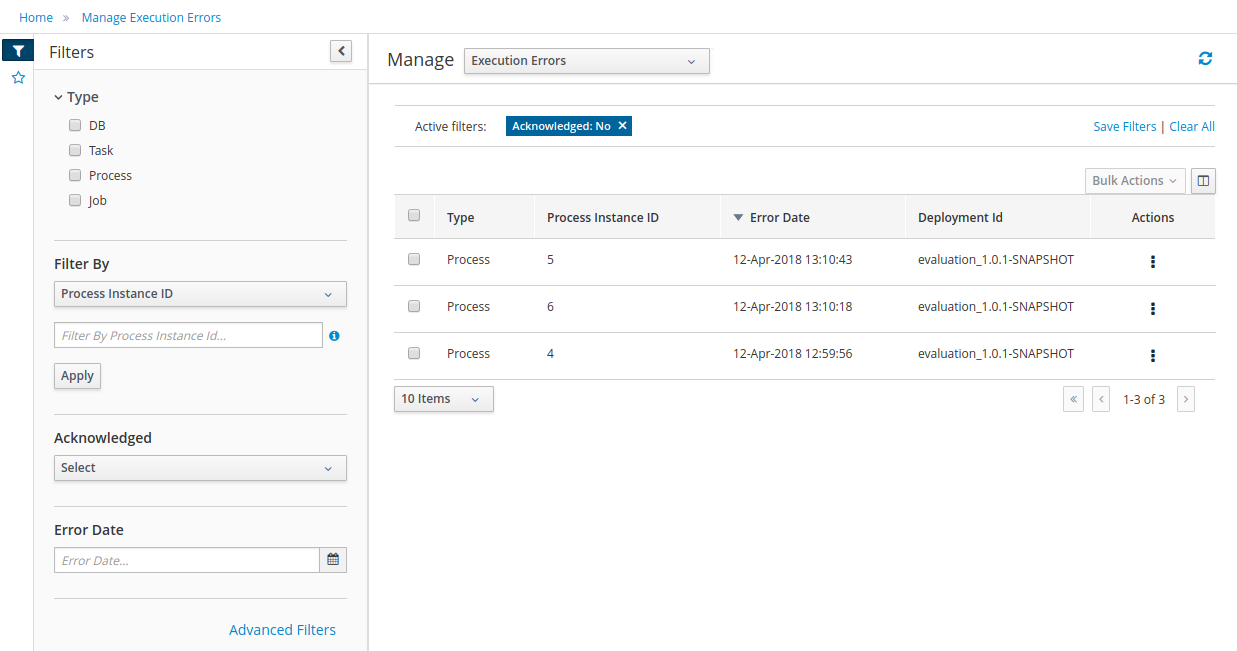Collapse the Filters panel with arrow button
Viewport: 1237px width, 651px height.
pos(341,51)
